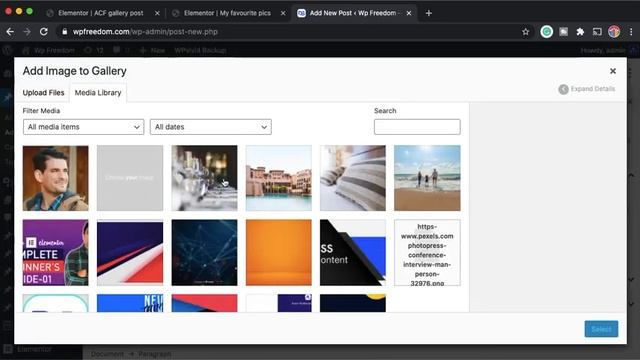Select the Media Library tab
The height and width of the screenshot is (360, 640).
click(x=98, y=93)
